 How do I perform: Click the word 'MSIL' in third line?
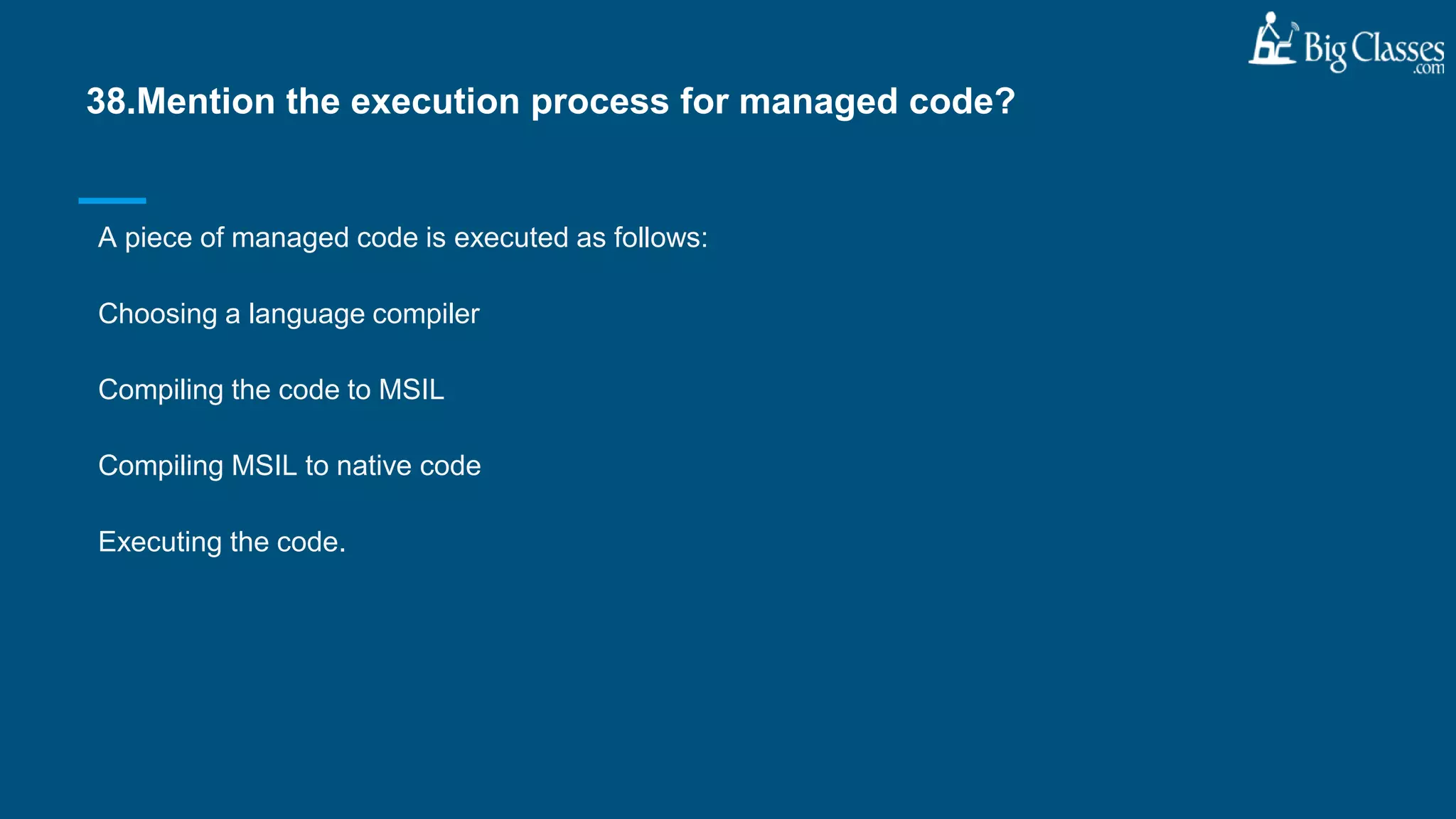[412, 390]
